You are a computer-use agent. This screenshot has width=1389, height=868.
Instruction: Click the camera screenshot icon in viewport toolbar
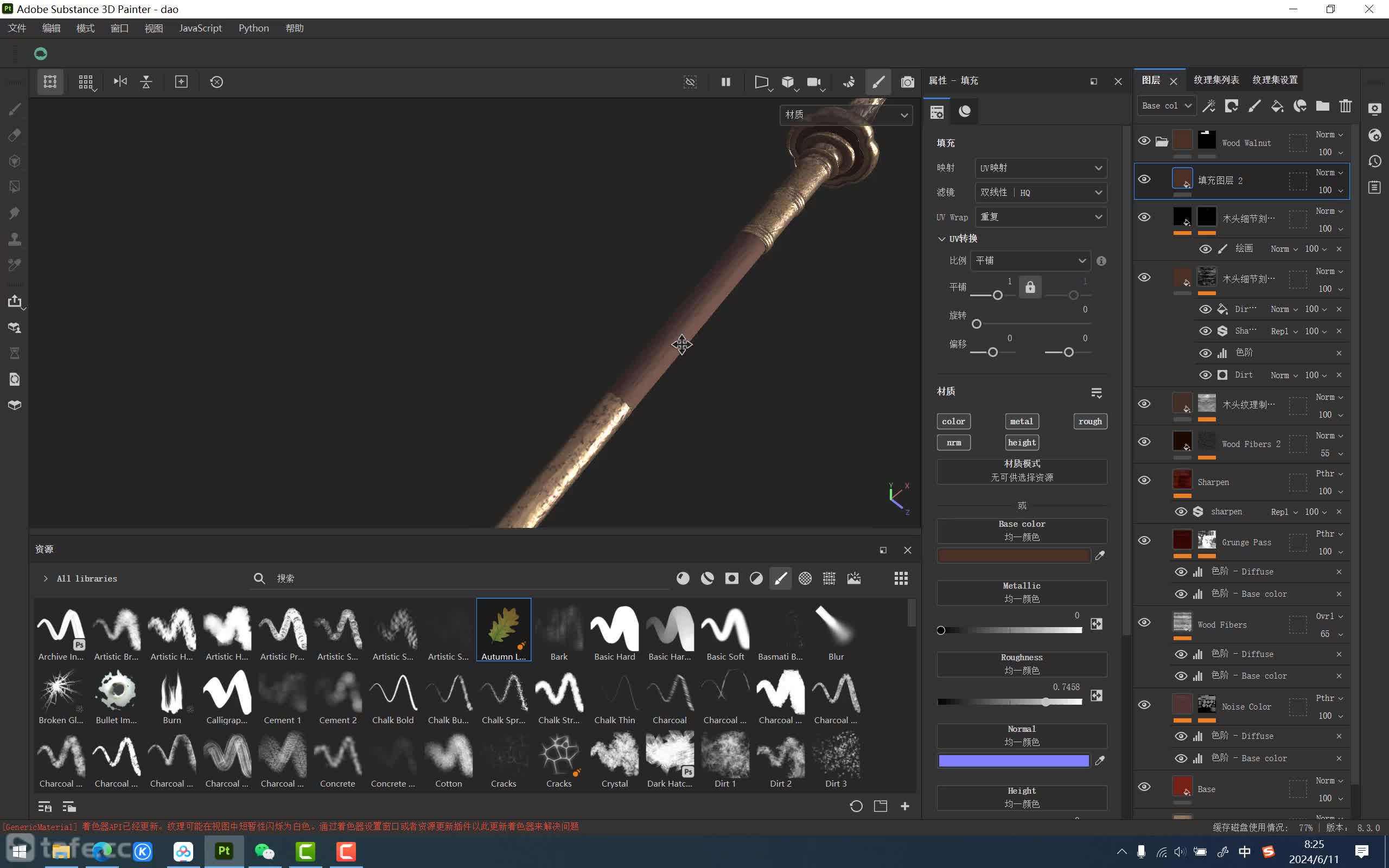pyautogui.click(x=907, y=81)
